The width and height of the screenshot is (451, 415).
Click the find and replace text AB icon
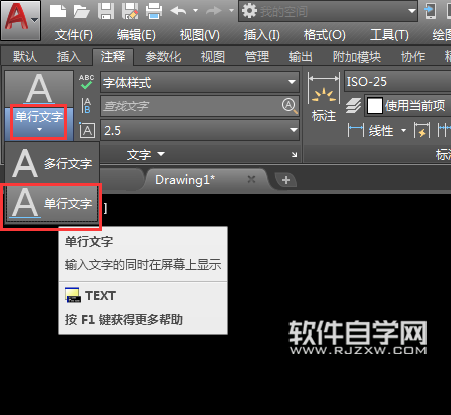pyautogui.click(x=87, y=105)
